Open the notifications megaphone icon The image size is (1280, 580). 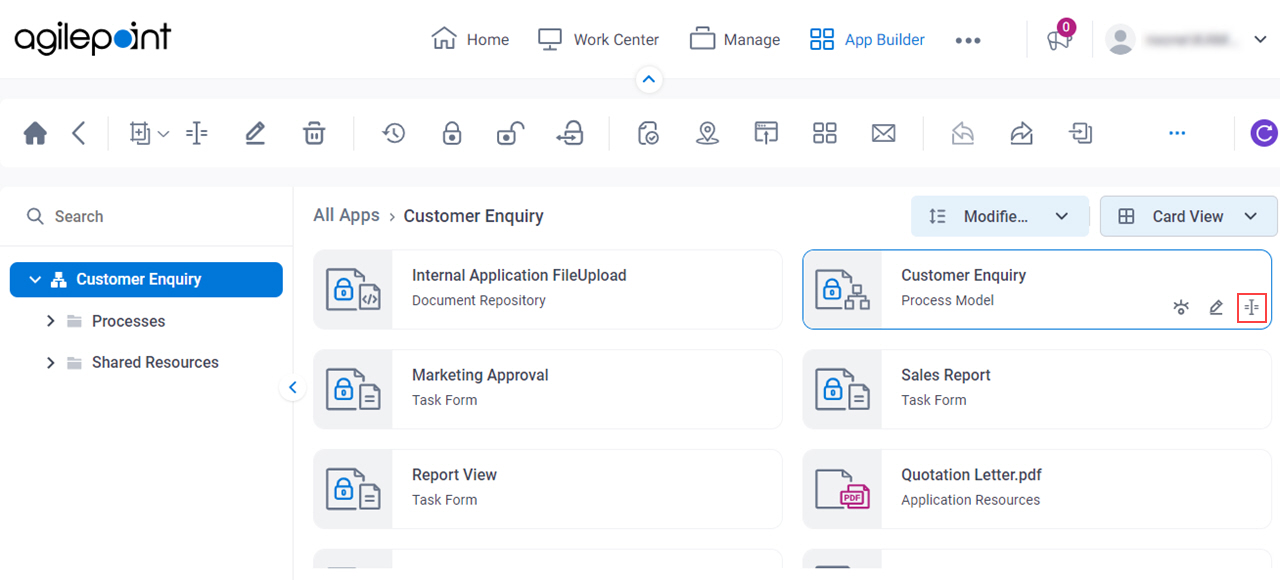pos(1059,39)
